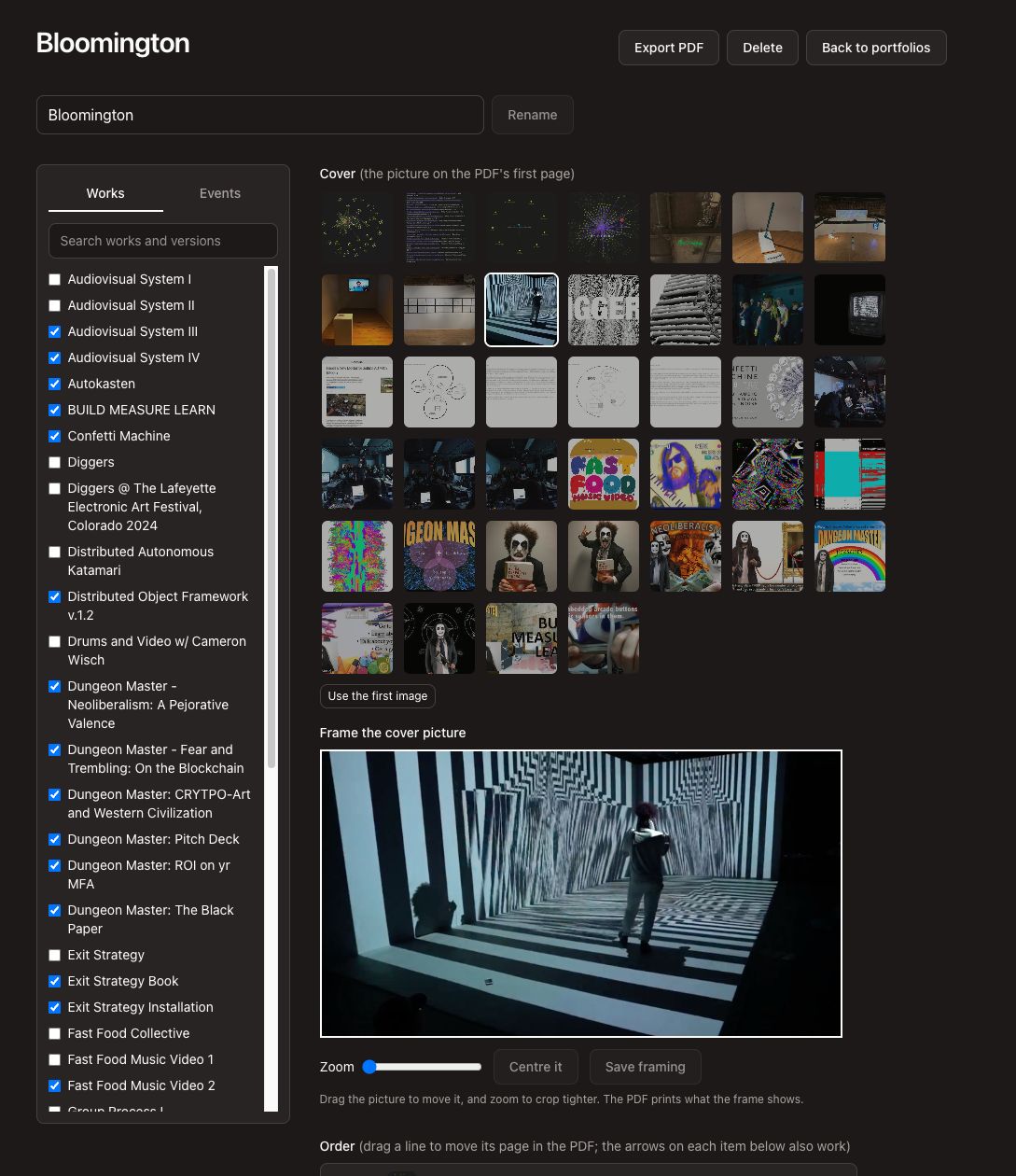Uncheck Dungeon Master: Pitch Deck

54,839
